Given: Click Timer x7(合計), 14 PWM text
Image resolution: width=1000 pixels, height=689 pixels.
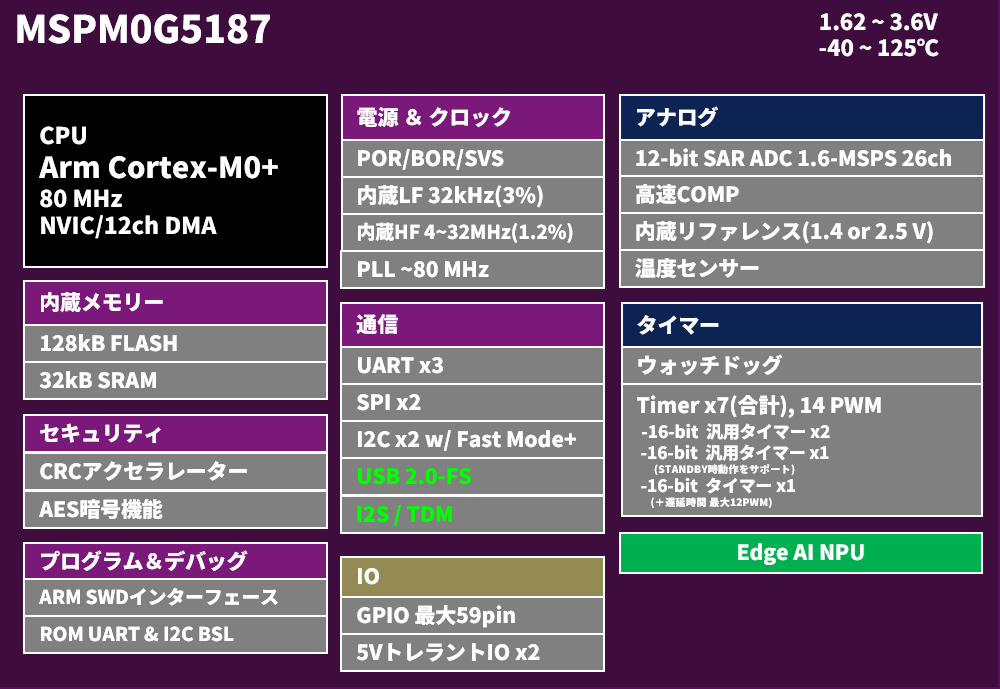Looking at the screenshot, I should tap(759, 406).
